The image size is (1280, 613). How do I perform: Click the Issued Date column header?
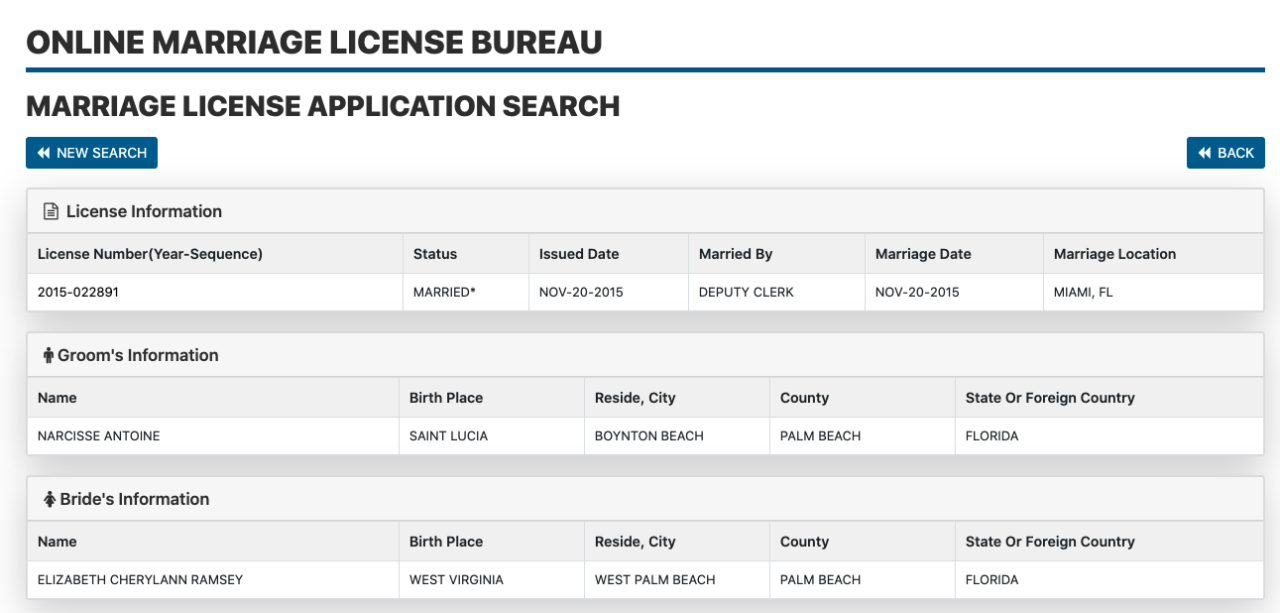(x=579, y=253)
